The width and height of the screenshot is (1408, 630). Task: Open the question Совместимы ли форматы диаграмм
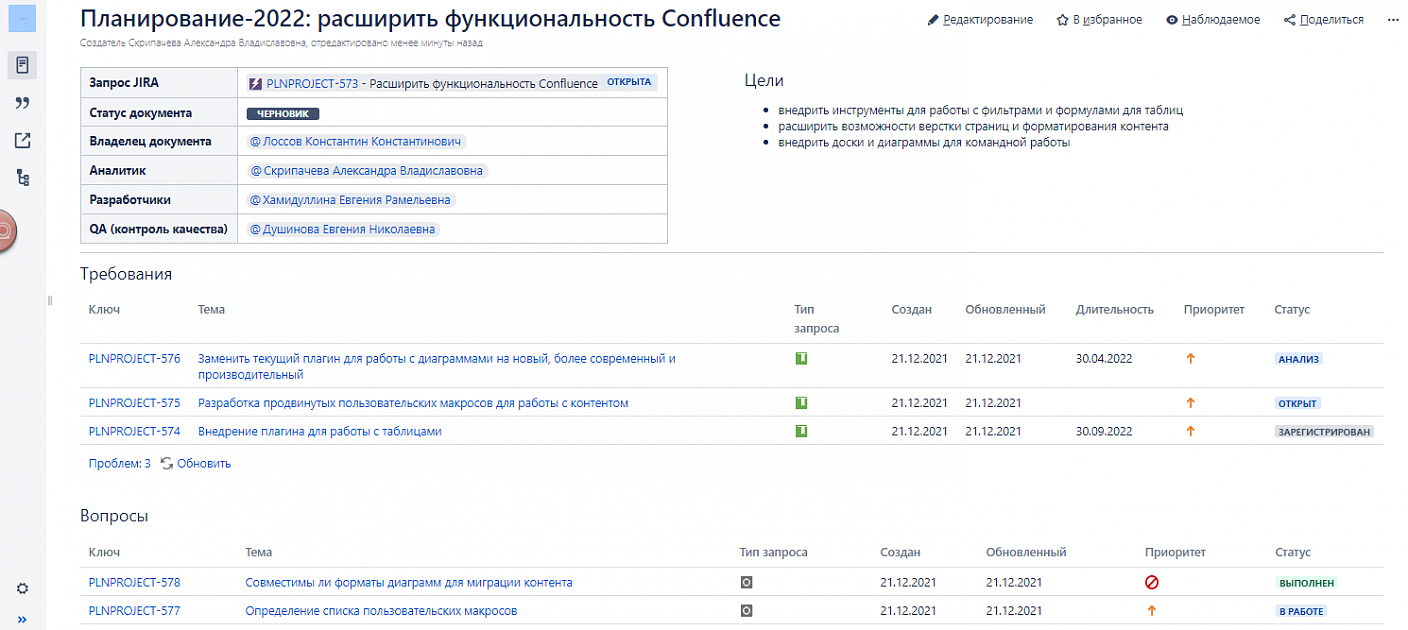coord(409,582)
